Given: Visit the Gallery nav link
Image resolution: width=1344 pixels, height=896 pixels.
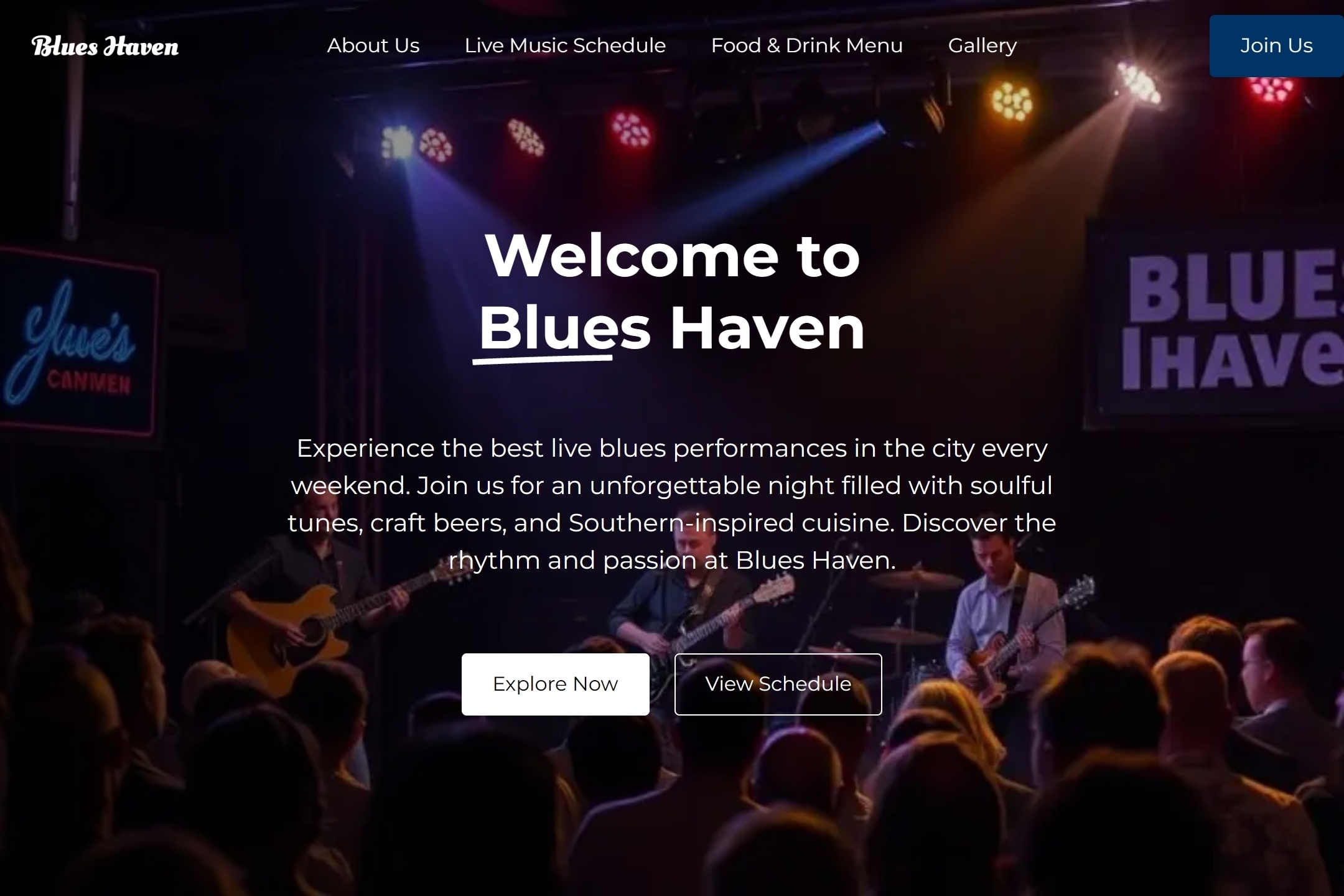Looking at the screenshot, I should tap(982, 45).
